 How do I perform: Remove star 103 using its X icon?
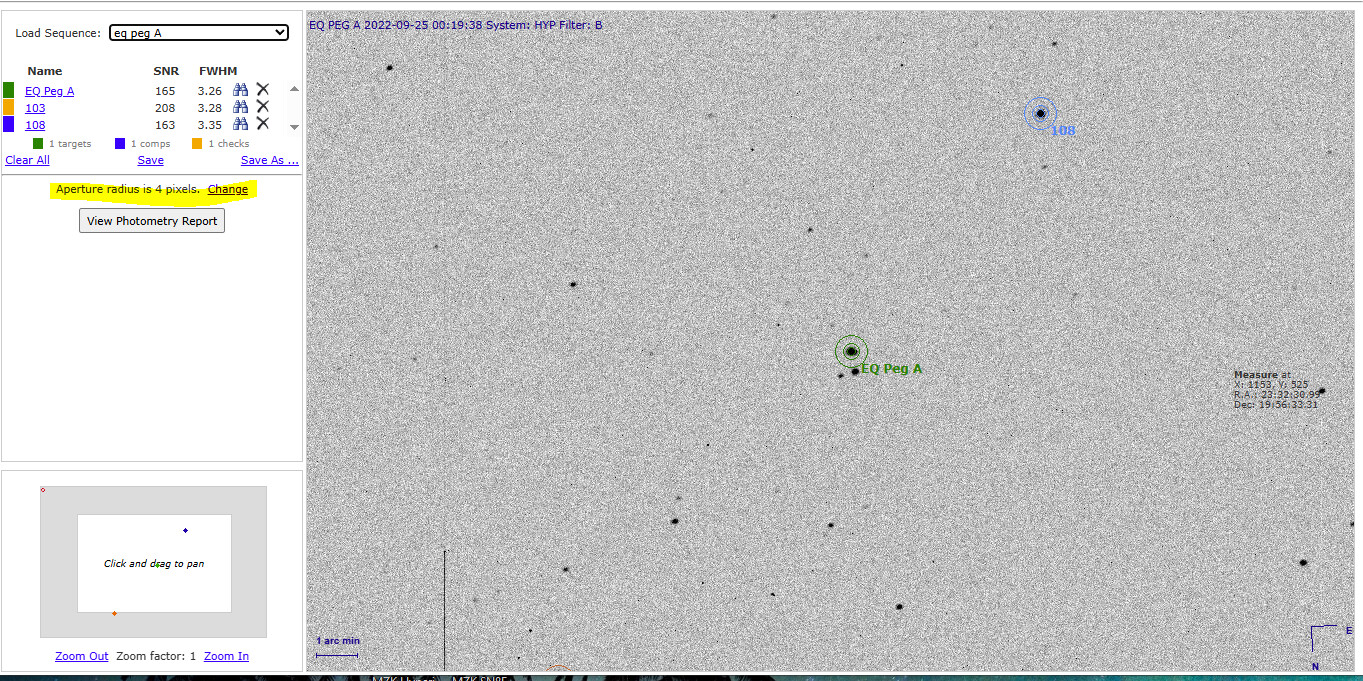click(263, 107)
